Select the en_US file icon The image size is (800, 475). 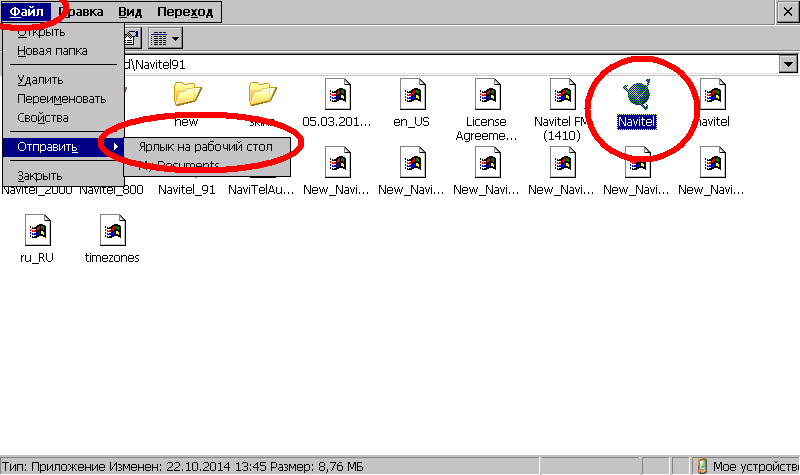[x=412, y=94]
